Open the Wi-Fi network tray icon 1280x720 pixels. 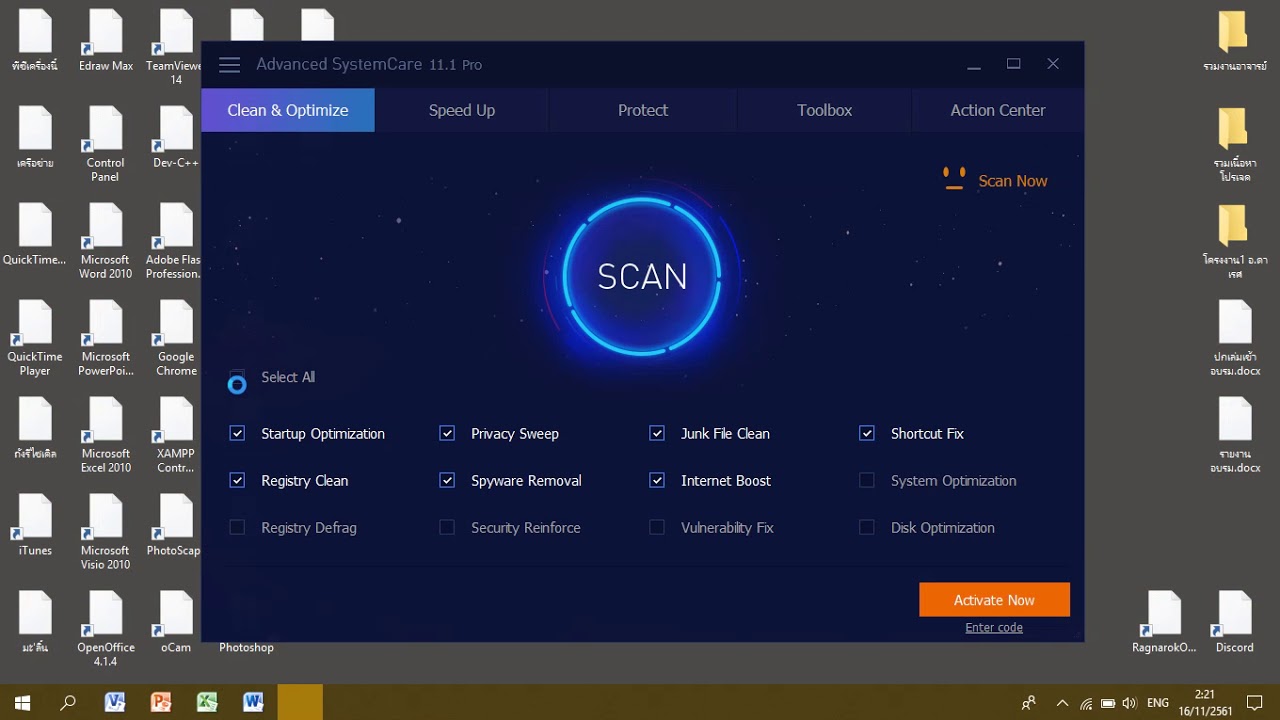[x=1086, y=703]
